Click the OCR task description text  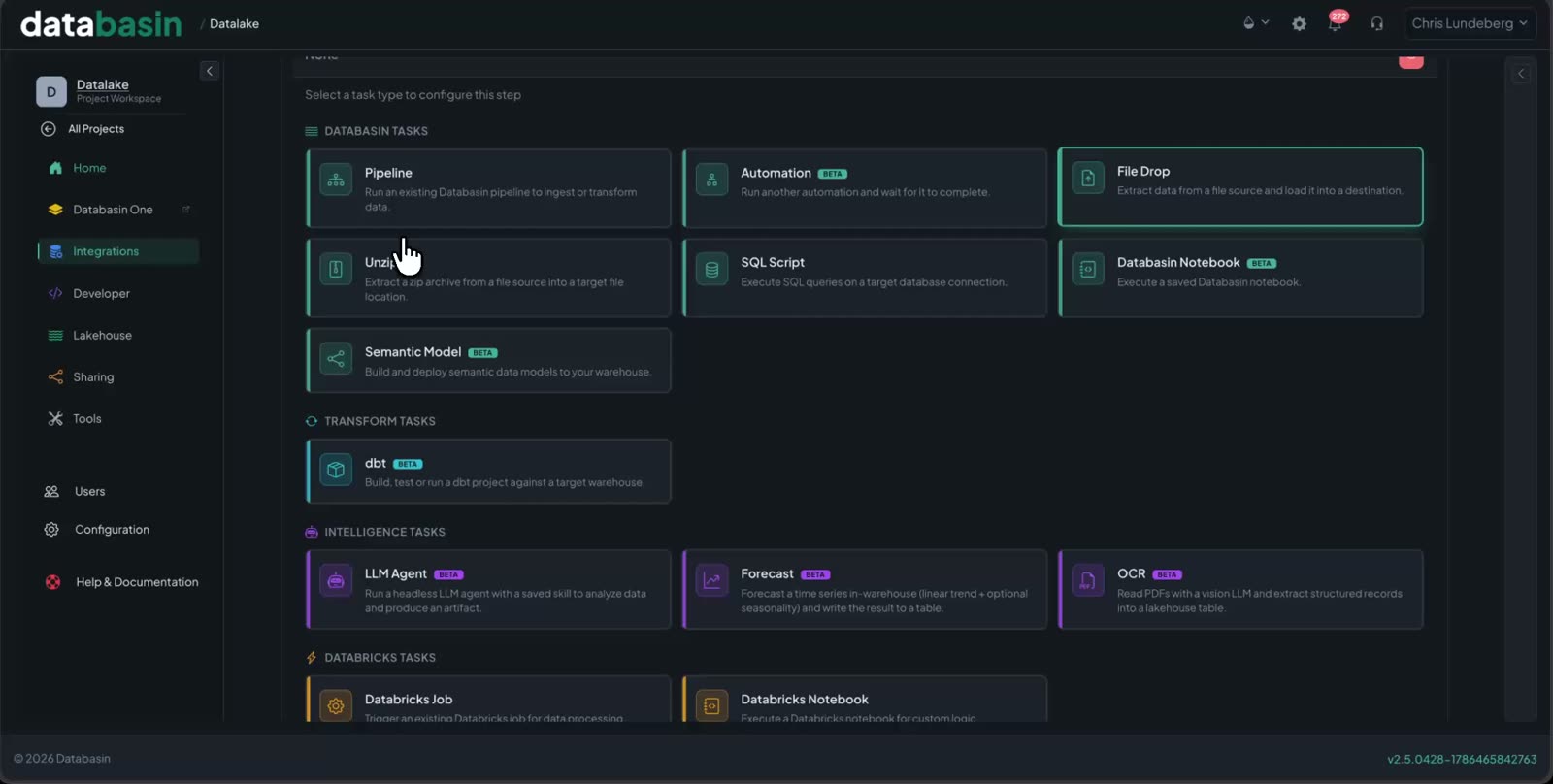point(1259,601)
